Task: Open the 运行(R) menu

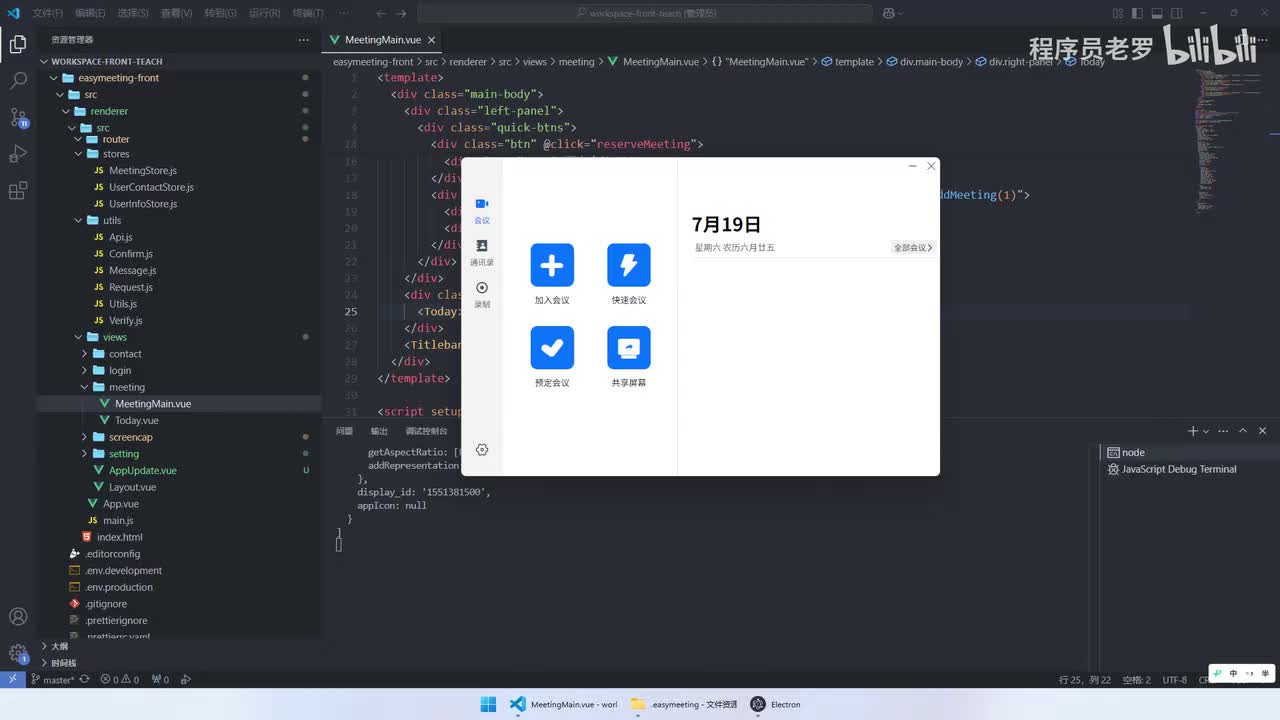Action: click(x=264, y=13)
